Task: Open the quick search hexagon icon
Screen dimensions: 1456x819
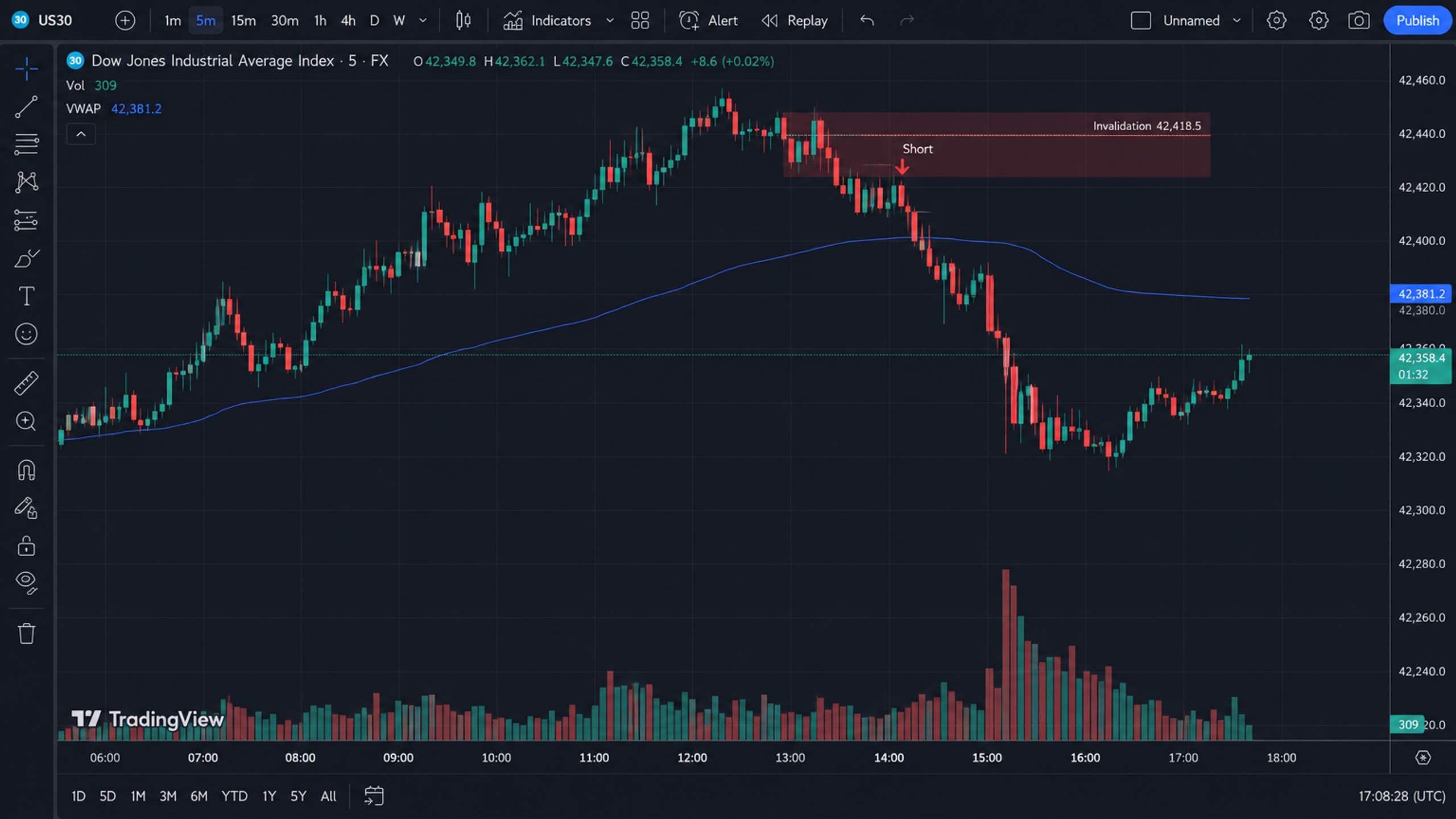Action: [x=1276, y=20]
